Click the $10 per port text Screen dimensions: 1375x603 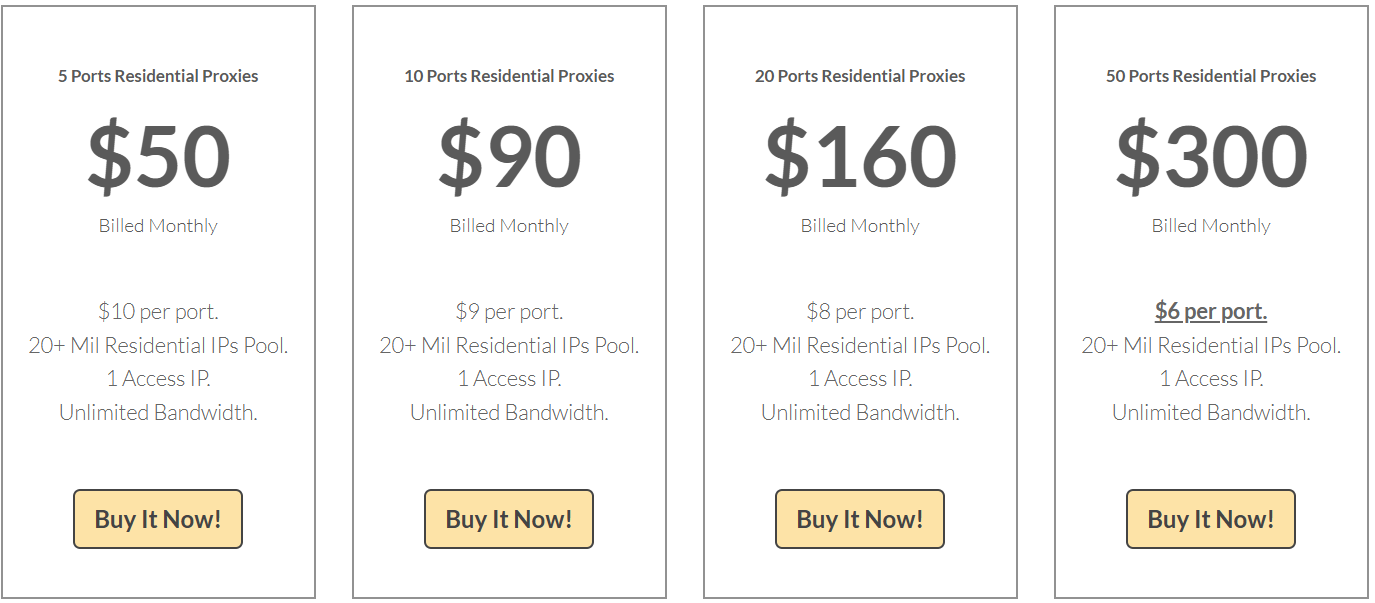tap(158, 311)
